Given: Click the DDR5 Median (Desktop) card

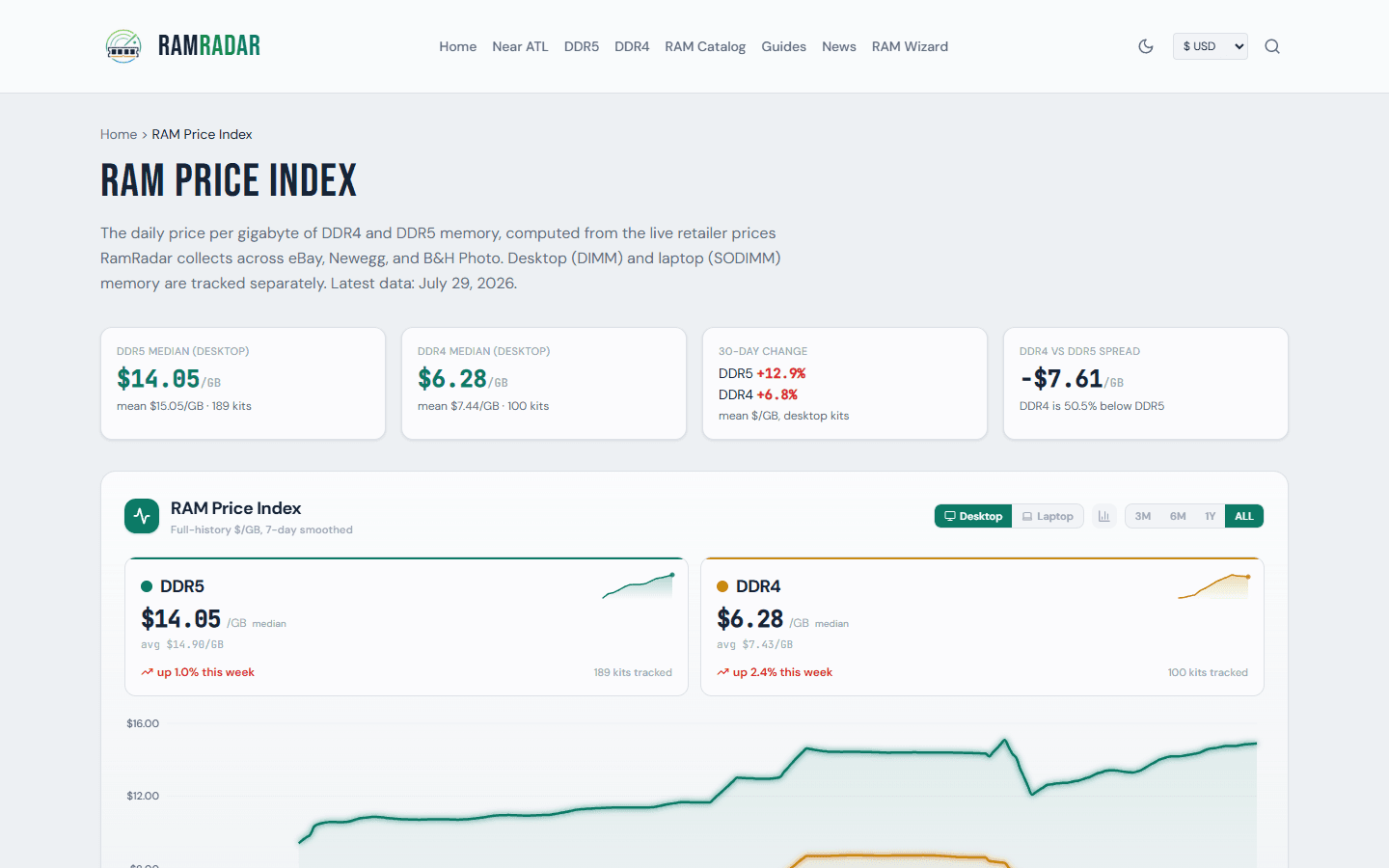Looking at the screenshot, I should (243, 383).
